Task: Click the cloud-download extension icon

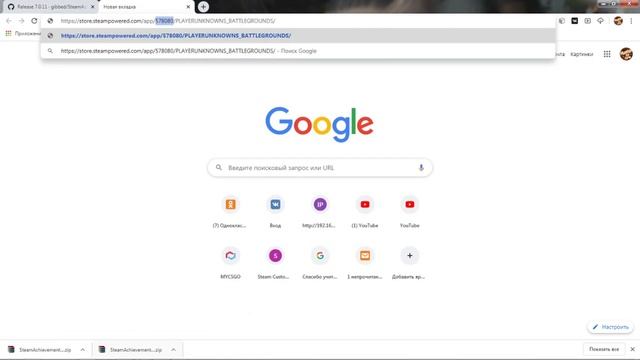Action: [600, 21]
